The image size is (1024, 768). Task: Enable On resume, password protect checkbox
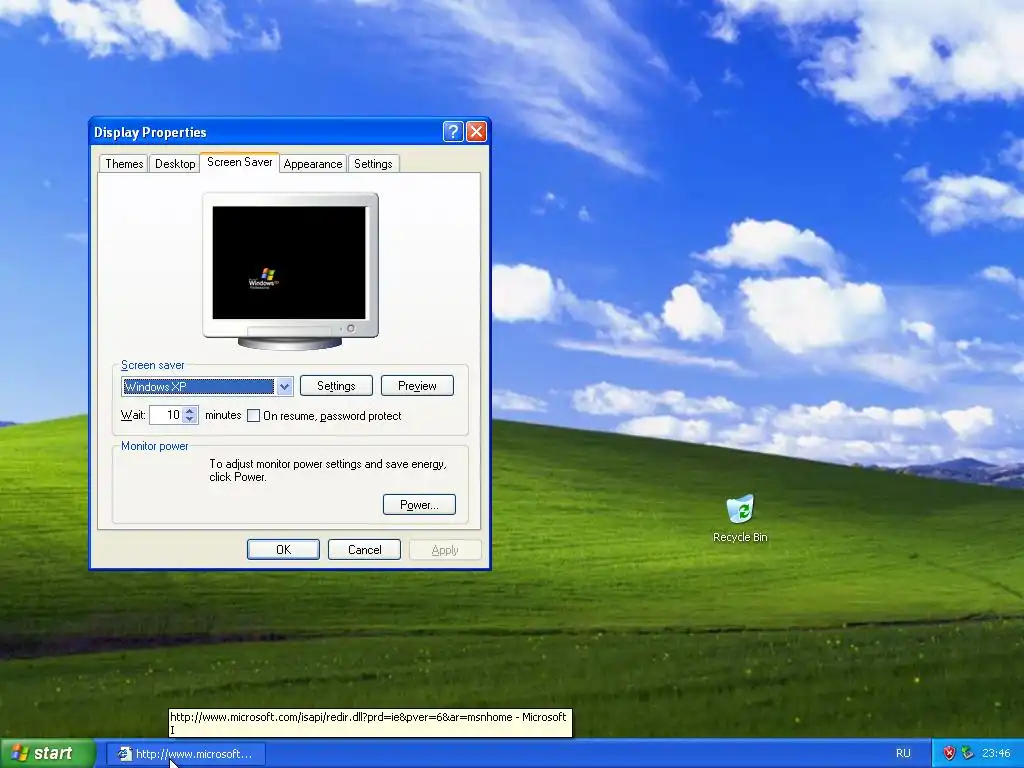[253, 415]
